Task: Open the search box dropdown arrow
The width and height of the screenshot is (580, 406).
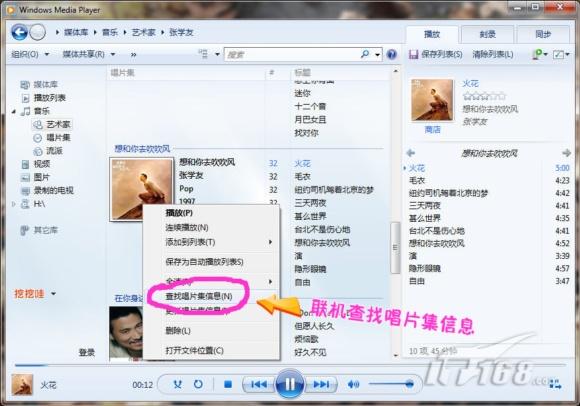Action: tap(378, 55)
